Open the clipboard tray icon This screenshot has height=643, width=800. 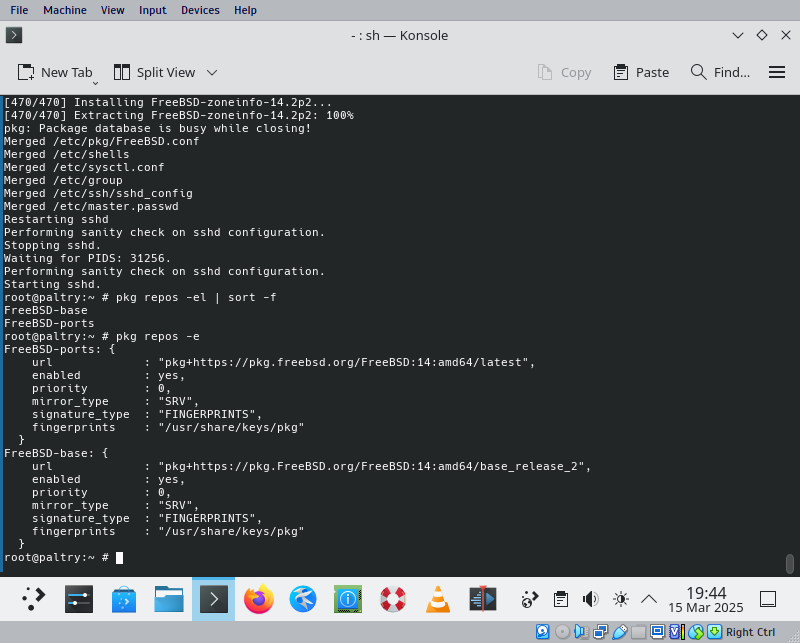coord(561,599)
